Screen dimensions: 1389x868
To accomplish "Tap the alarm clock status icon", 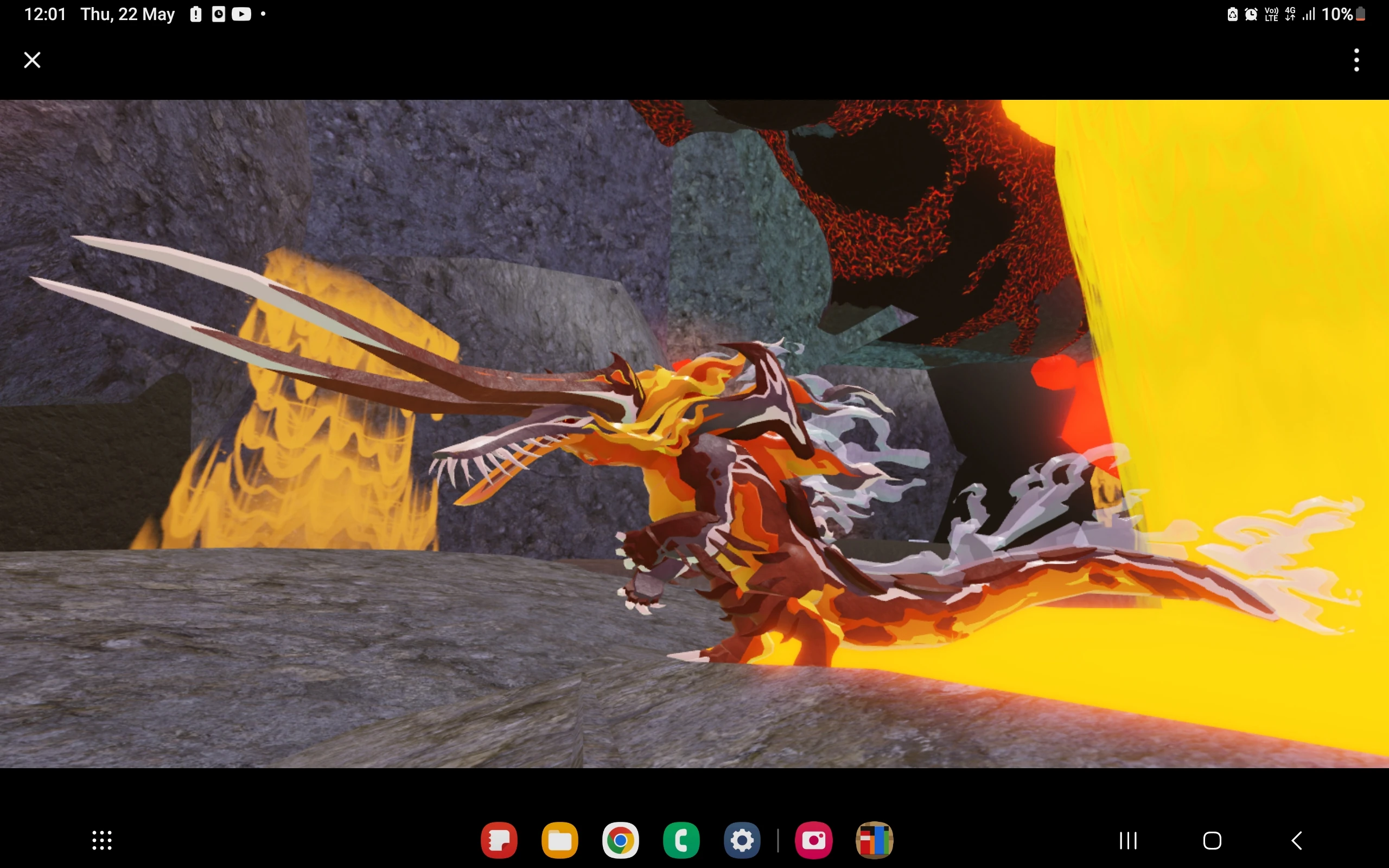I will (x=1251, y=14).
